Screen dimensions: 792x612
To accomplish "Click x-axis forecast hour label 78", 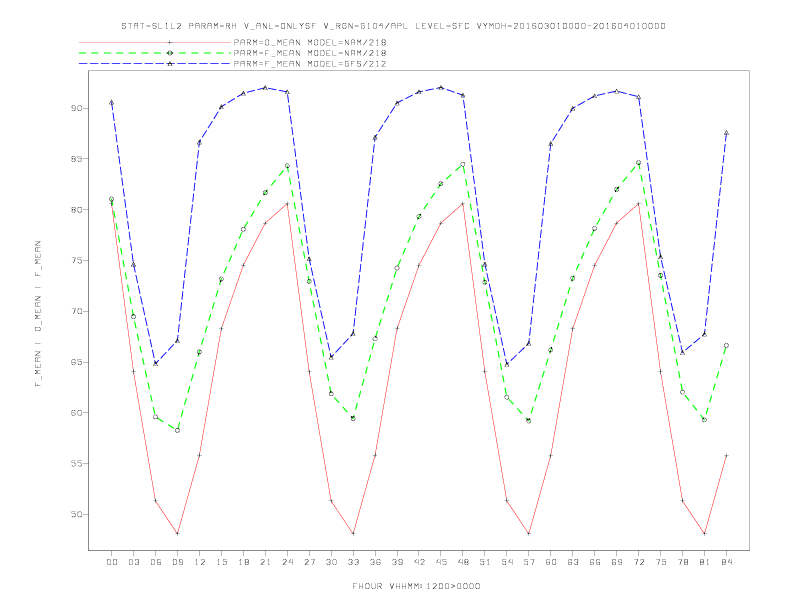I will [x=682, y=562].
